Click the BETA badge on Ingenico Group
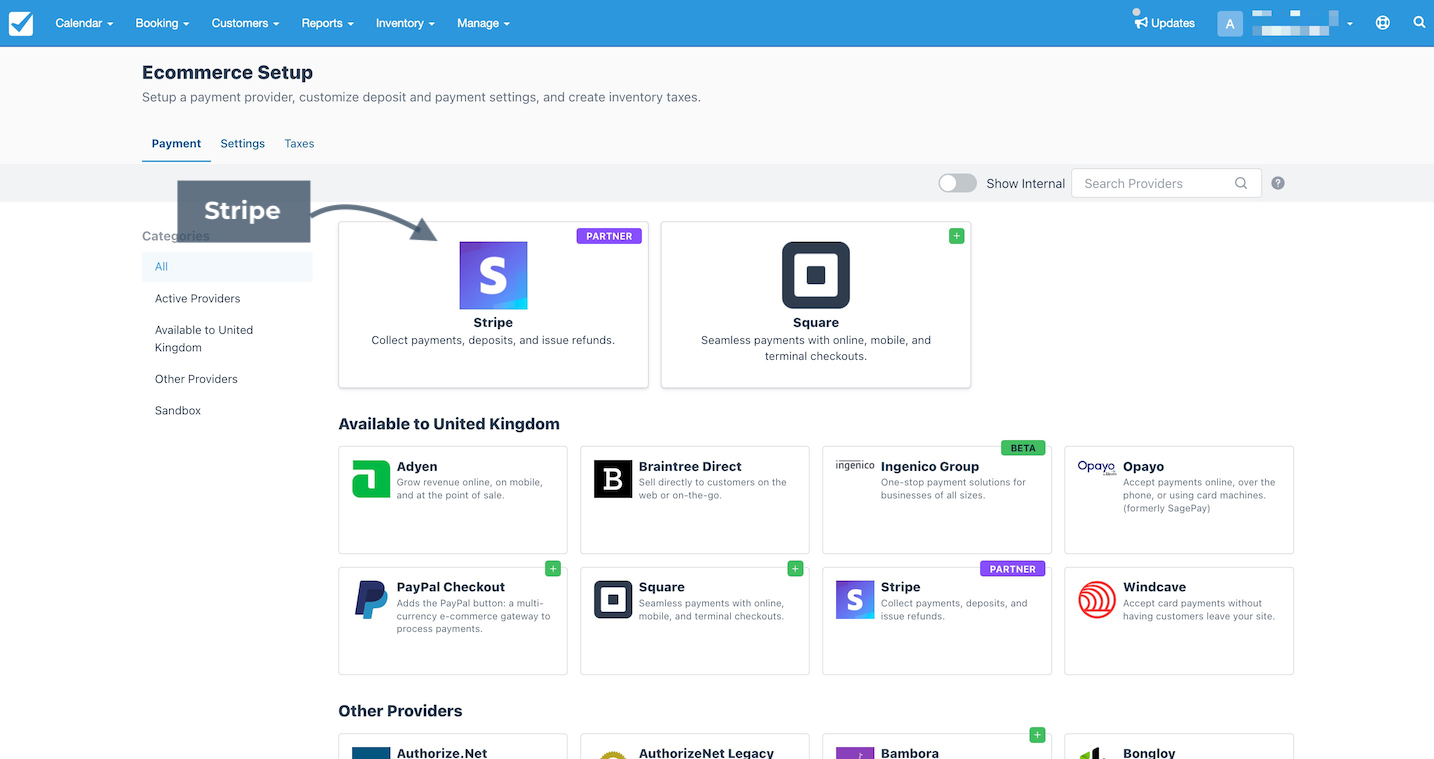 tap(1023, 448)
